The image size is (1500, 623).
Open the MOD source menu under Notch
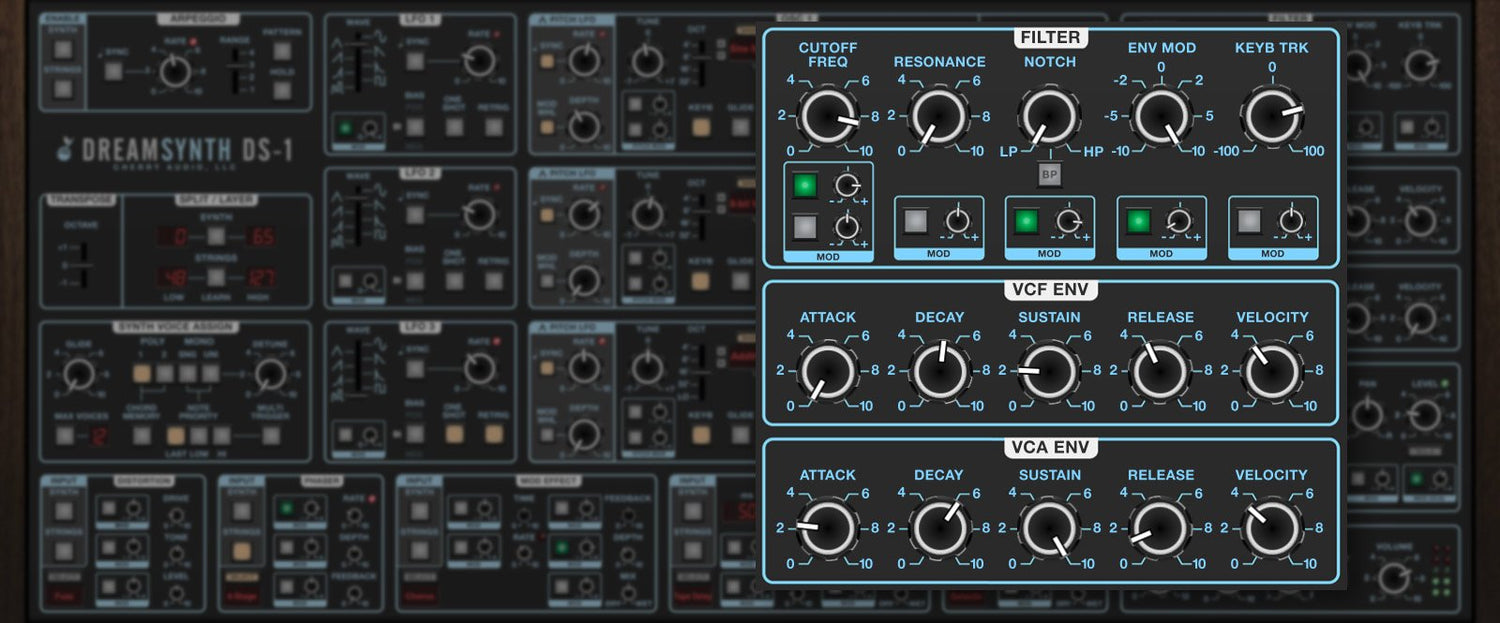click(x=1049, y=254)
